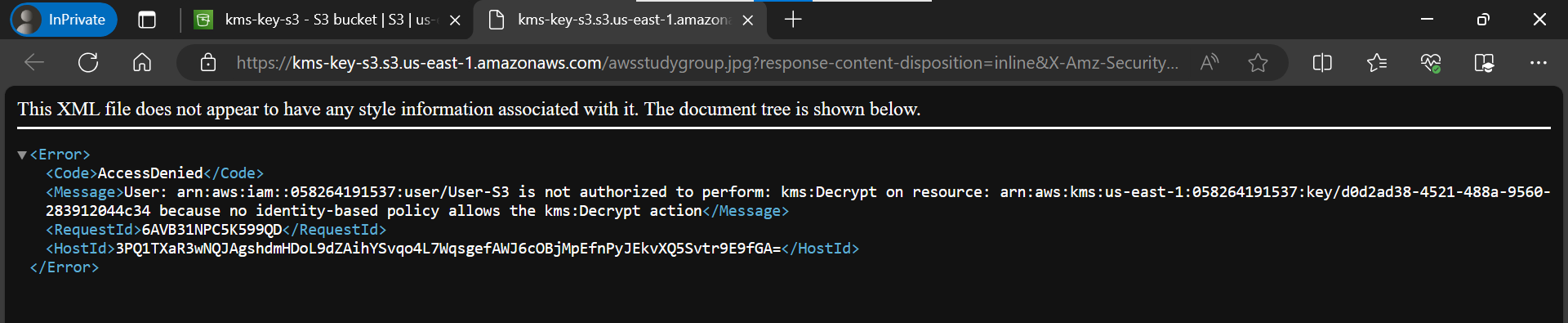
Task: Open a new tab
Action: (x=793, y=20)
